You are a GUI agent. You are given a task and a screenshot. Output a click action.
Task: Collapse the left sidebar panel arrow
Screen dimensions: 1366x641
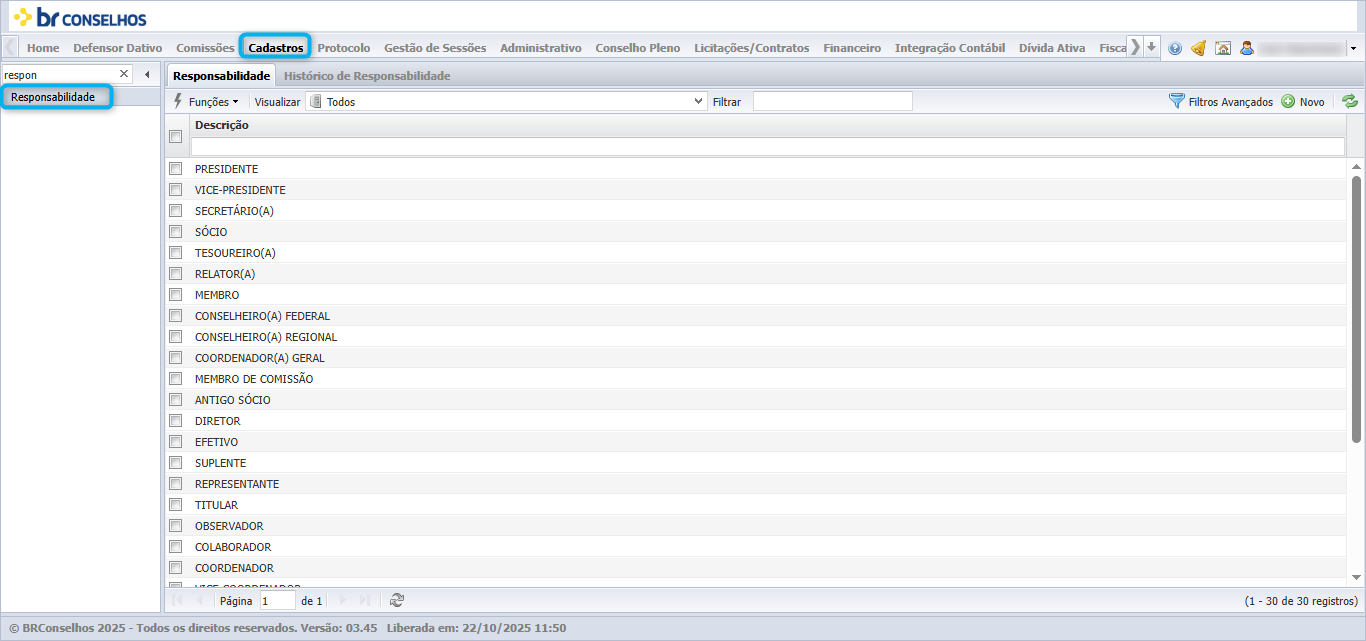point(147,75)
